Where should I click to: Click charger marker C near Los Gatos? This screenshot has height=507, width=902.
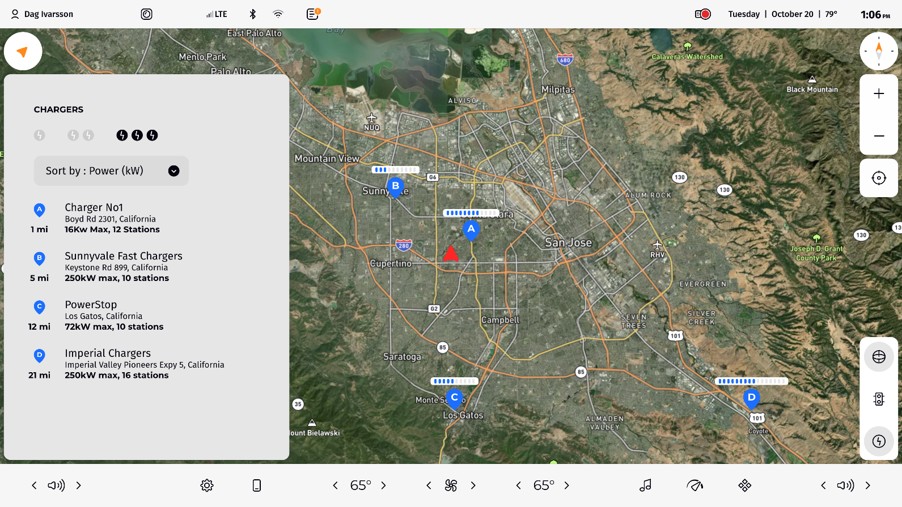tap(454, 398)
